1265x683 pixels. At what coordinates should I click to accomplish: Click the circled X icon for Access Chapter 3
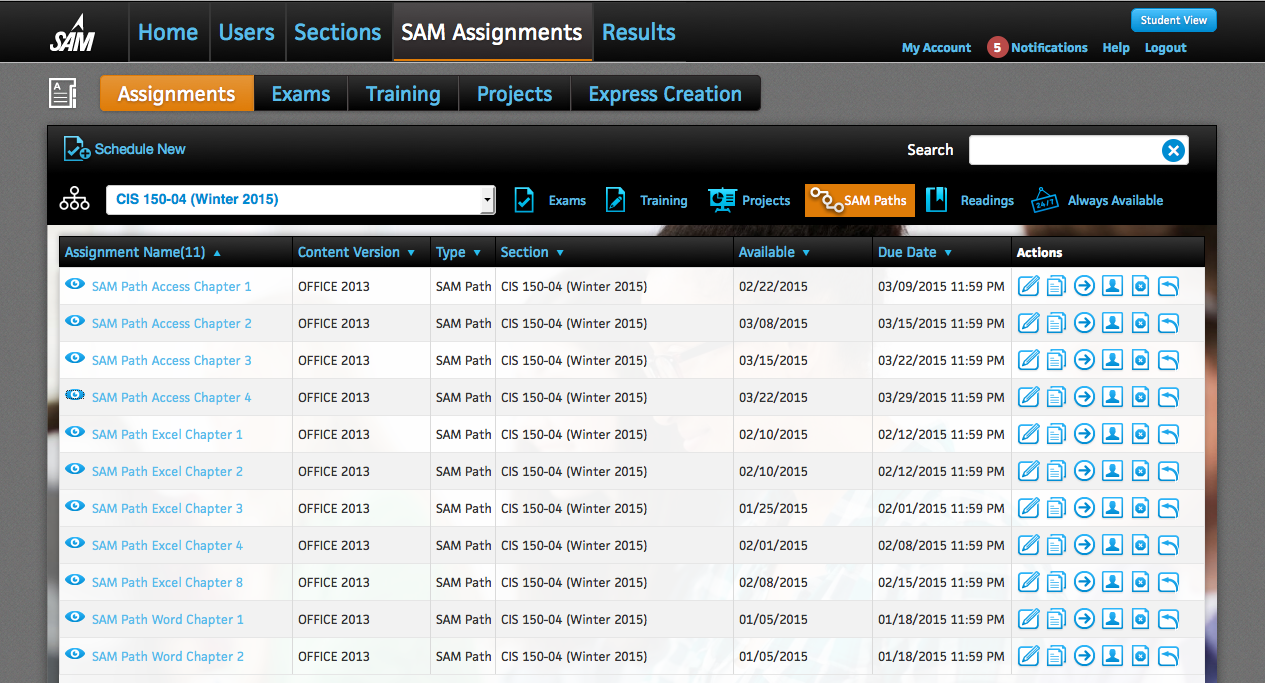[x=1140, y=360]
